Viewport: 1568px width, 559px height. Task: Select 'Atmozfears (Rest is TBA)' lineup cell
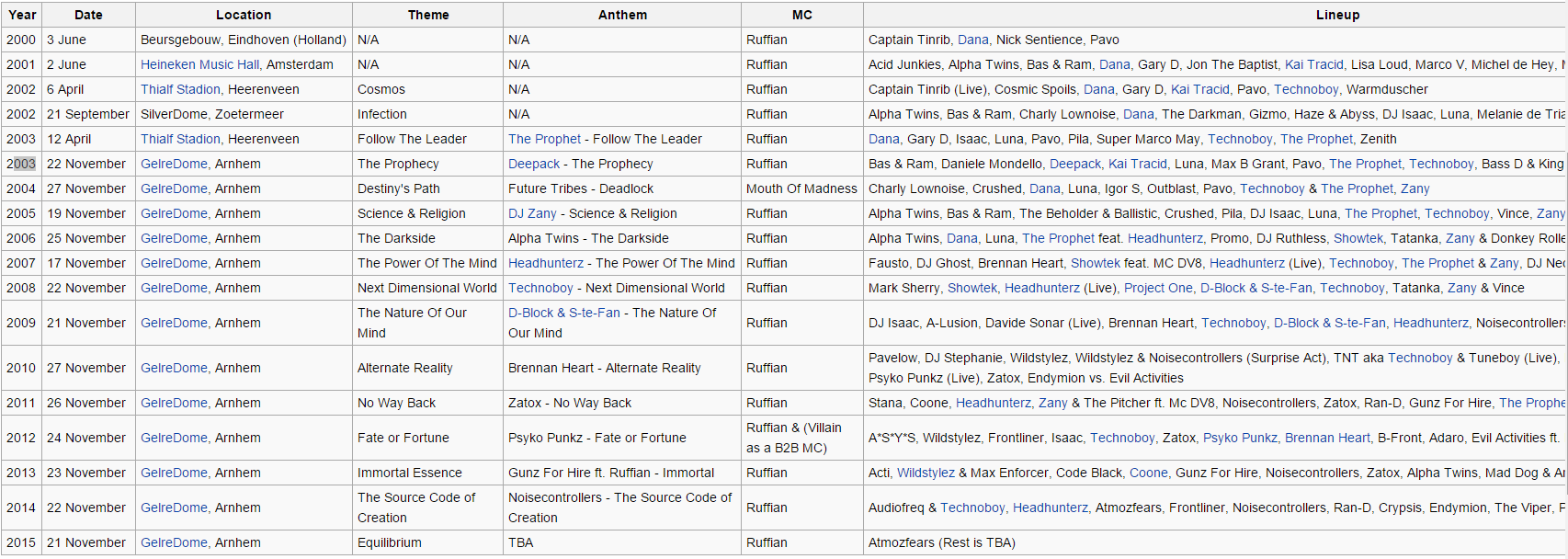pyautogui.click(x=1215, y=542)
